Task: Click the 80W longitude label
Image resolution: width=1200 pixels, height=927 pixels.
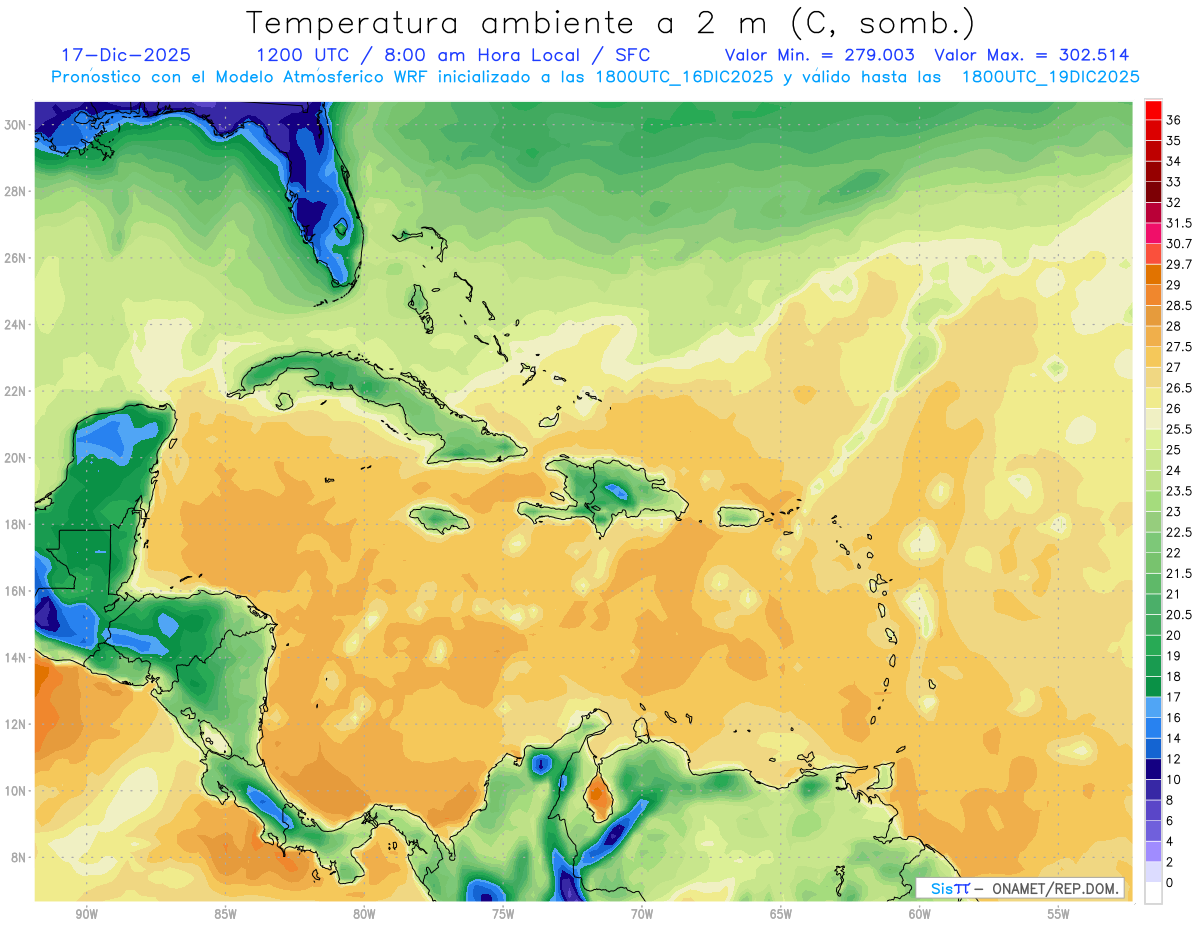Action: click(x=364, y=915)
